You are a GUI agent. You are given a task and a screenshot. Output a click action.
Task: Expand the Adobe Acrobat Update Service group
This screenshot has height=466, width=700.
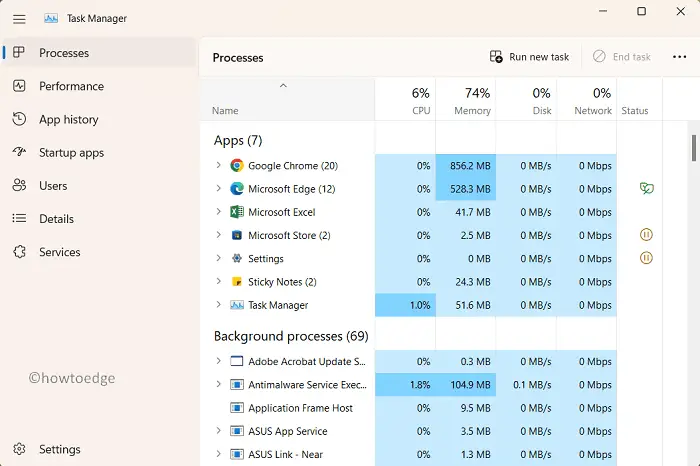[218, 361]
